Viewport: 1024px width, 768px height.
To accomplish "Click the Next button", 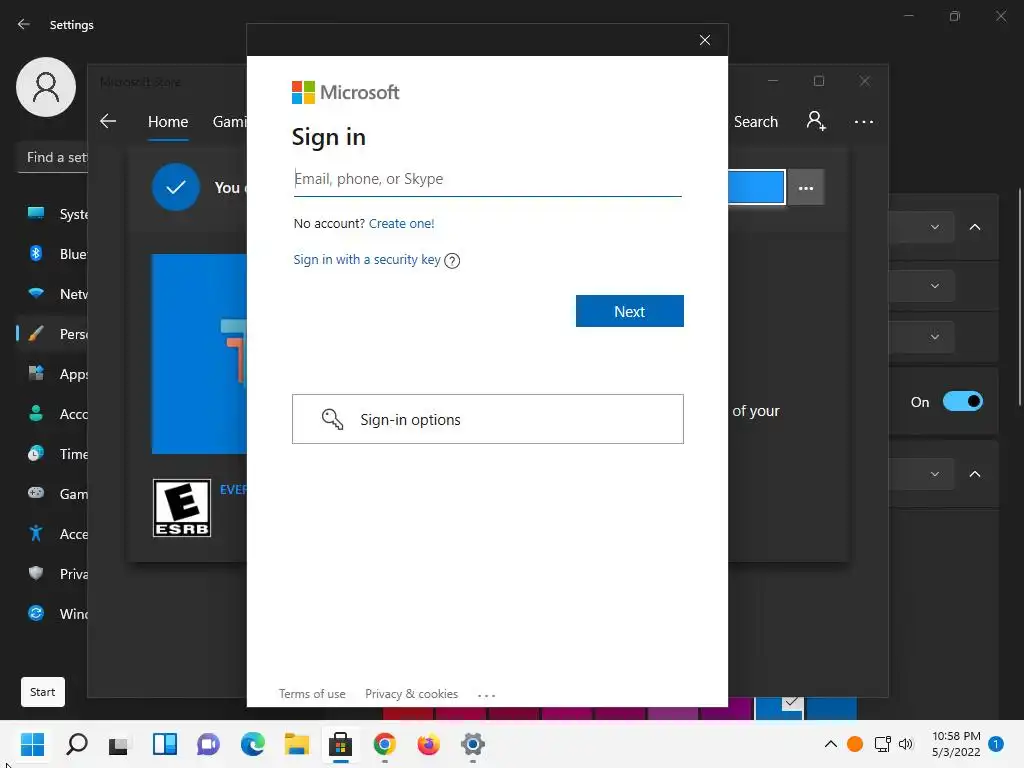I will (630, 311).
